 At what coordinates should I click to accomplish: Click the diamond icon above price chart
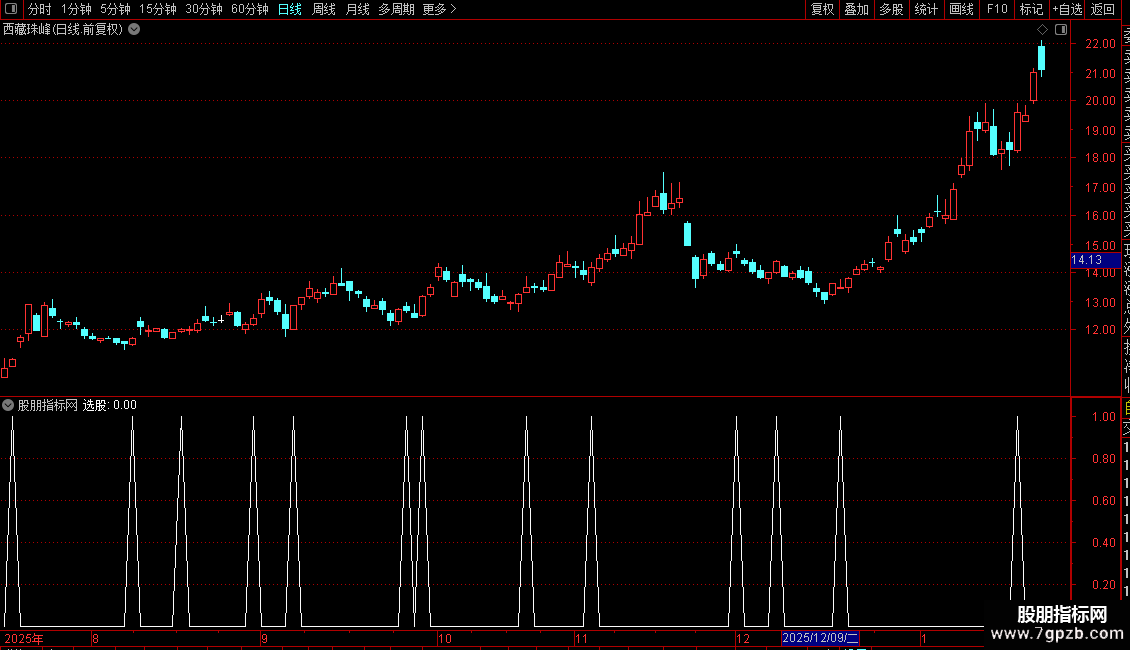[x=1042, y=30]
